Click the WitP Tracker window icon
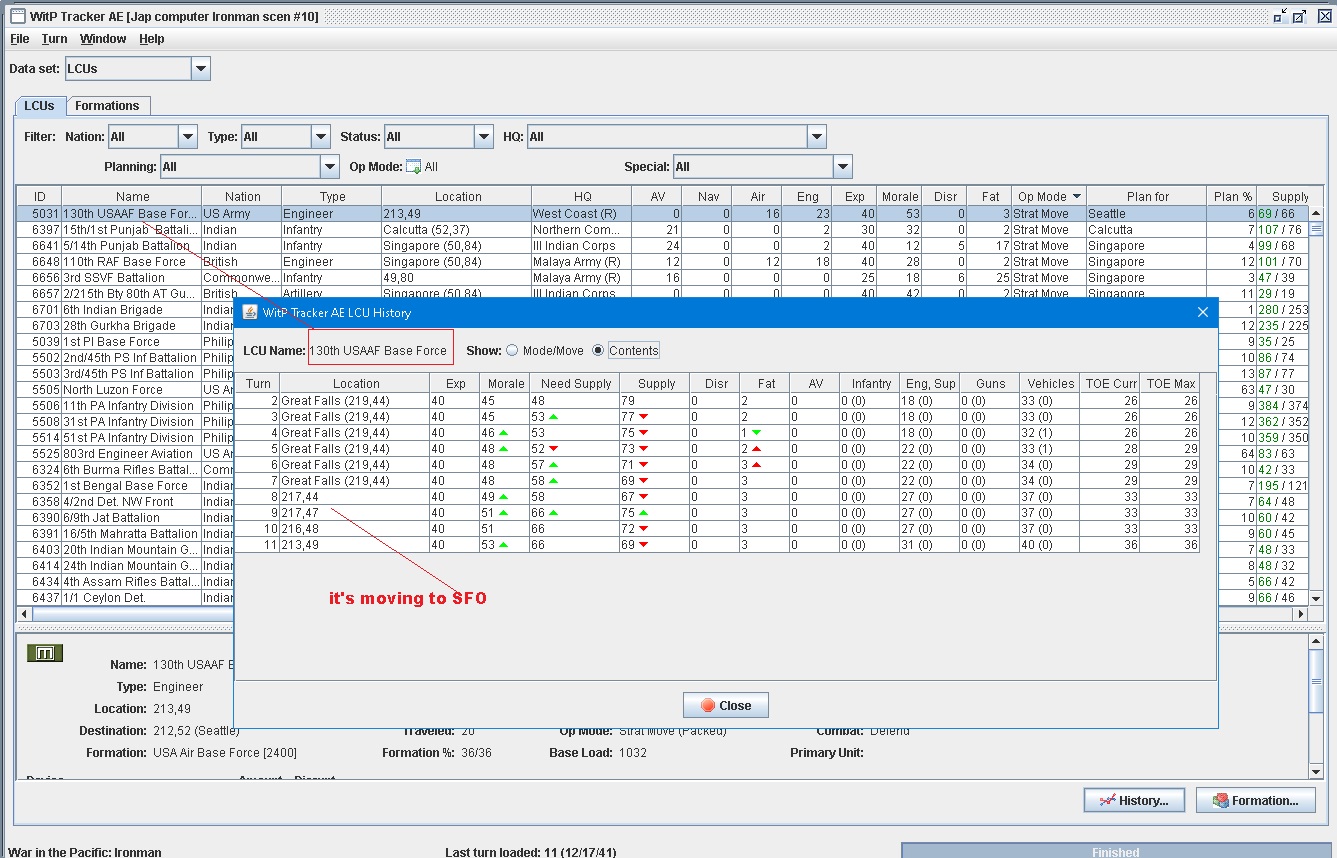 coord(17,16)
